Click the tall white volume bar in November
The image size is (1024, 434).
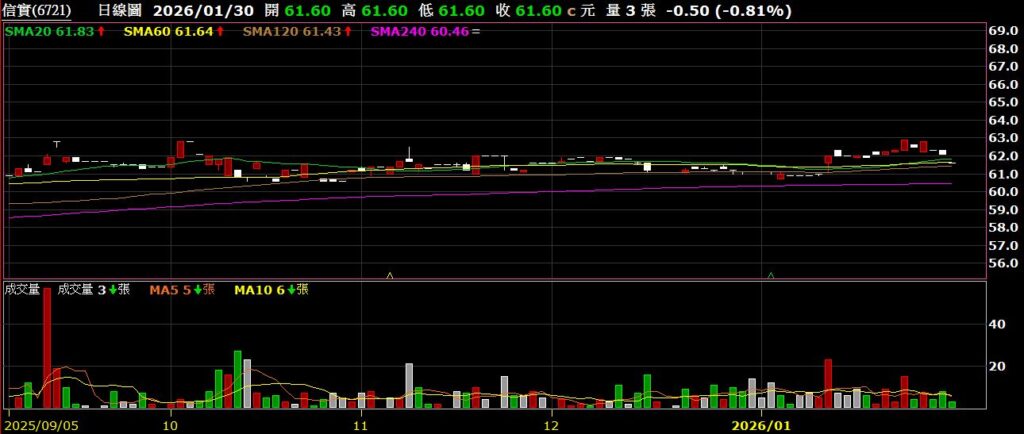[409, 385]
